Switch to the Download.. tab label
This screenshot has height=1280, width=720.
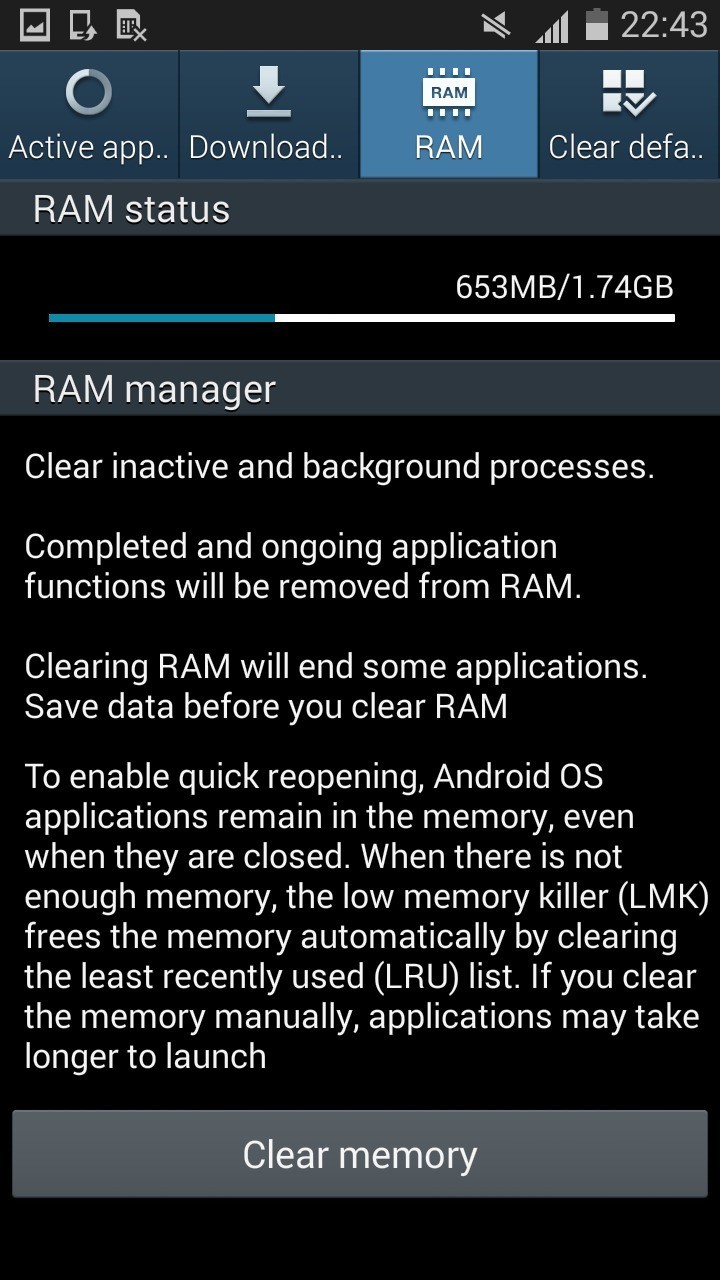click(x=266, y=148)
